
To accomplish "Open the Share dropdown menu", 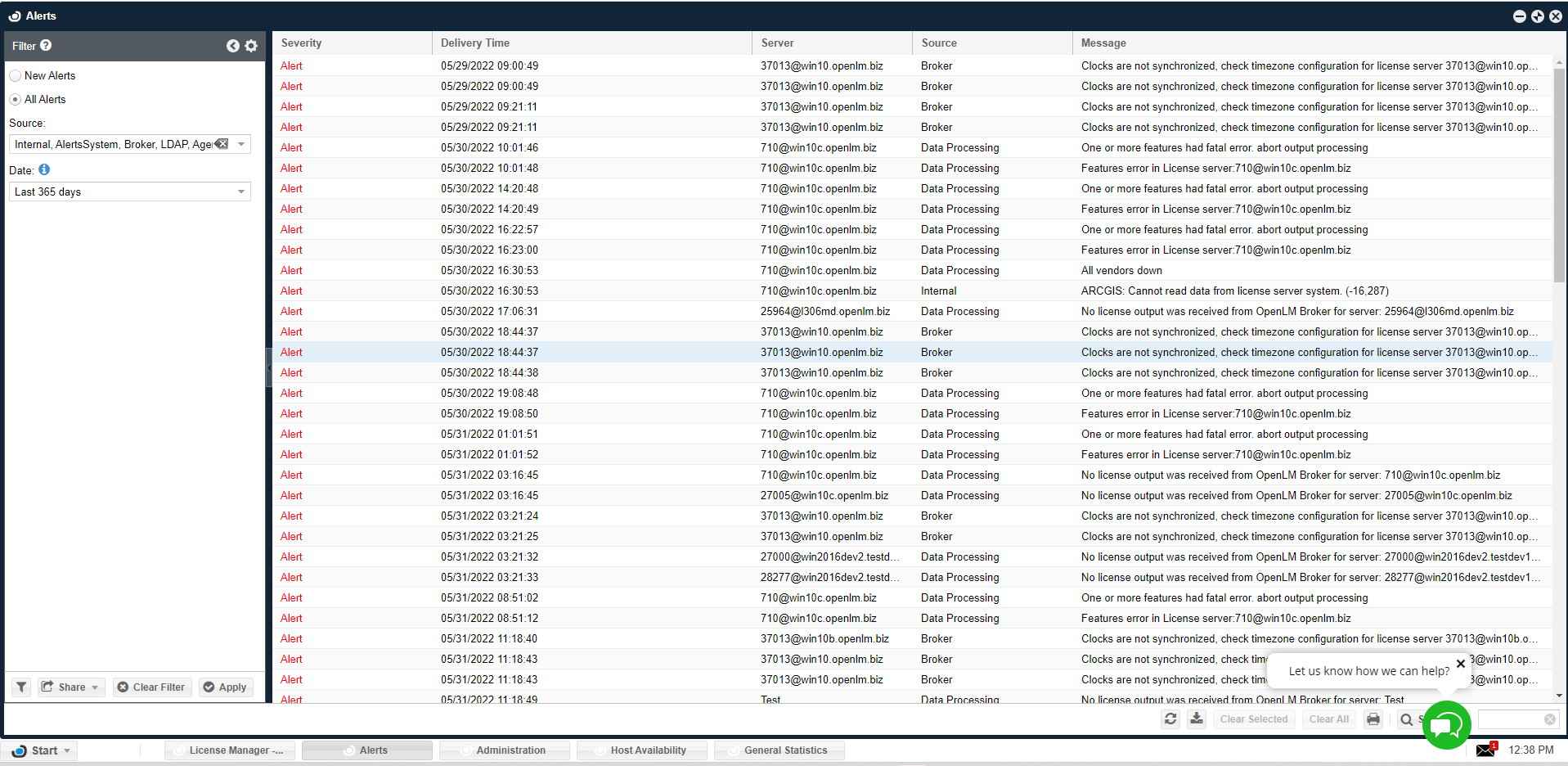I will 71,687.
